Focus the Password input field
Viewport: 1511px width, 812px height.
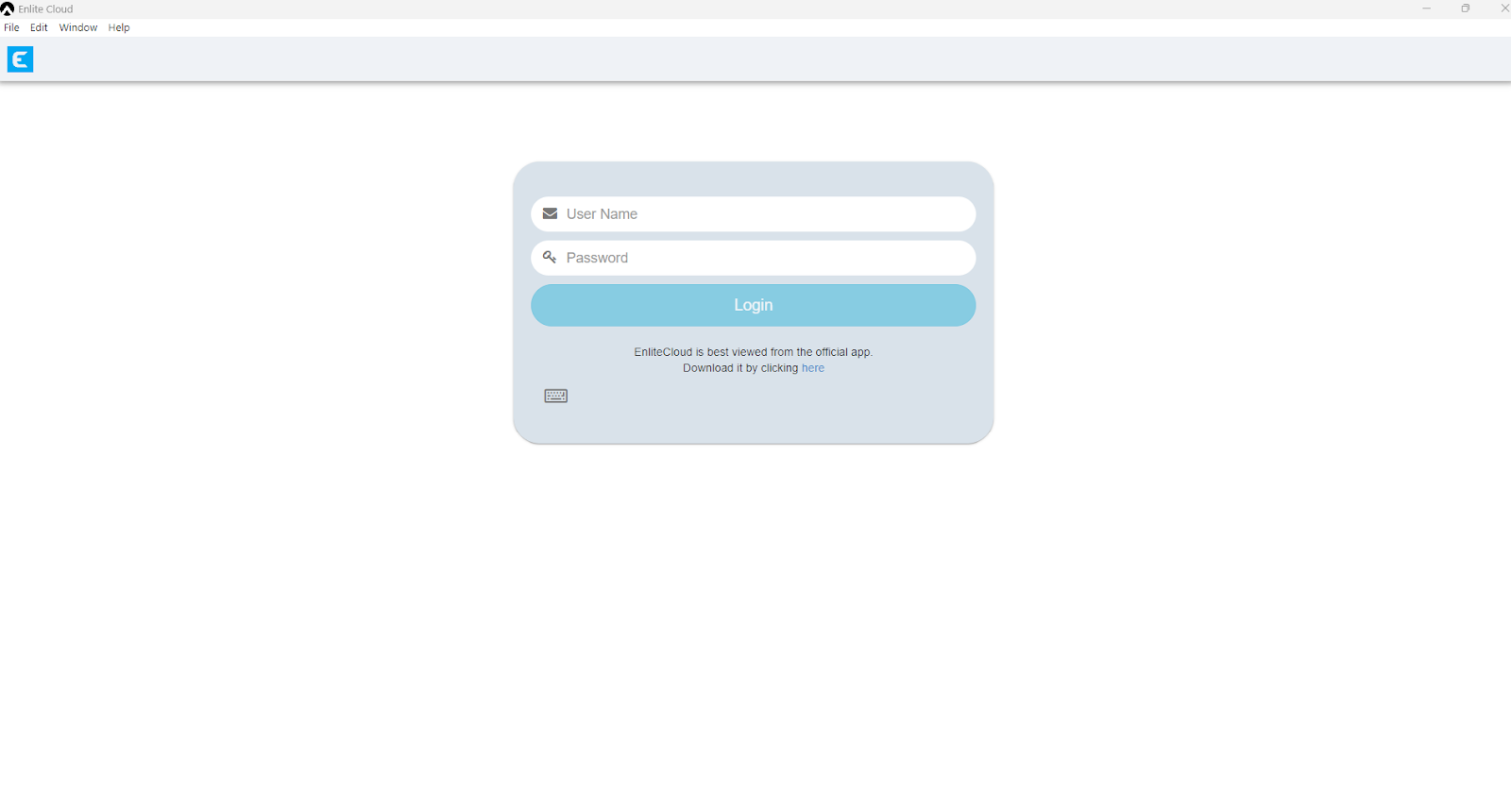click(753, 258)
